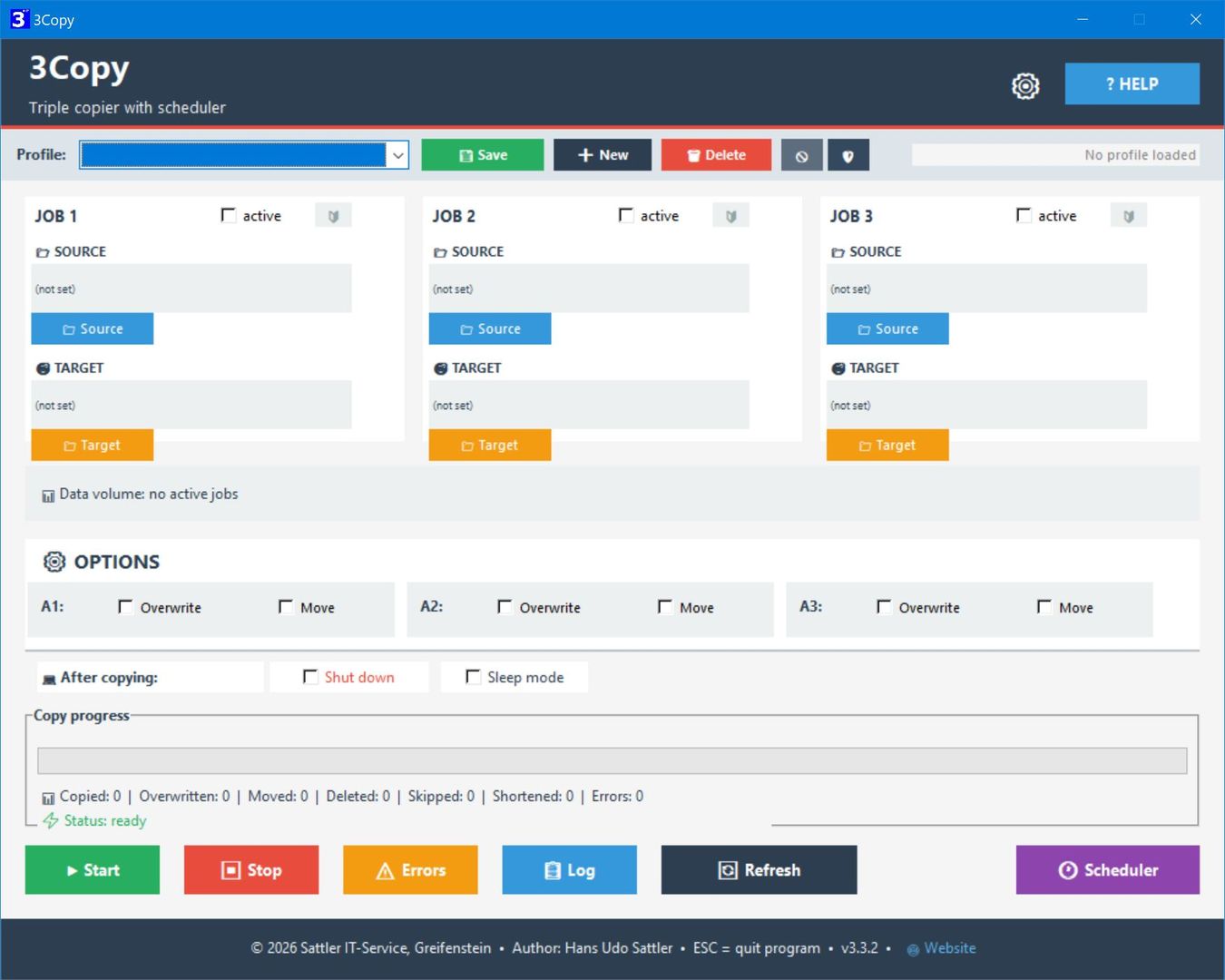1225x980 pixels.
Task: Click the shield icon in the JOB 3 header
Action: click(x=1129, y=216)
